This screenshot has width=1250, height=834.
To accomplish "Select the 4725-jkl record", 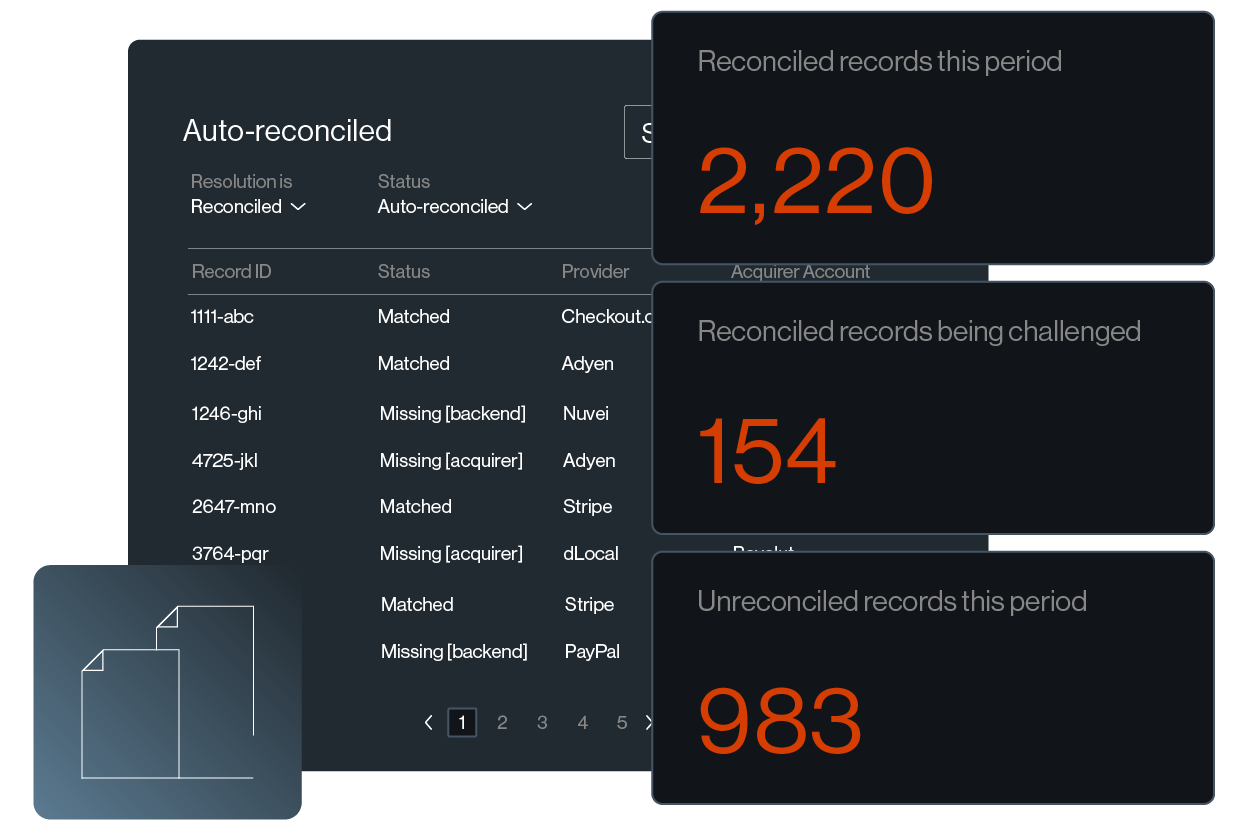I will tap(225, 461).
